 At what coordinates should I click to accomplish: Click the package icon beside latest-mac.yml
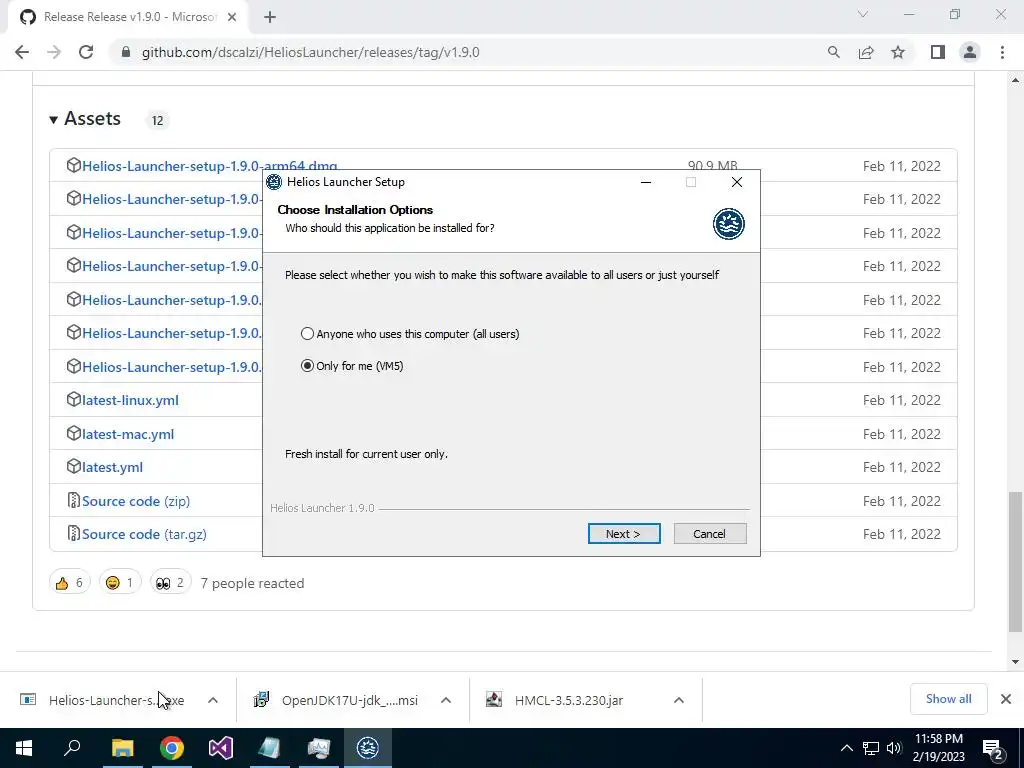73,433
